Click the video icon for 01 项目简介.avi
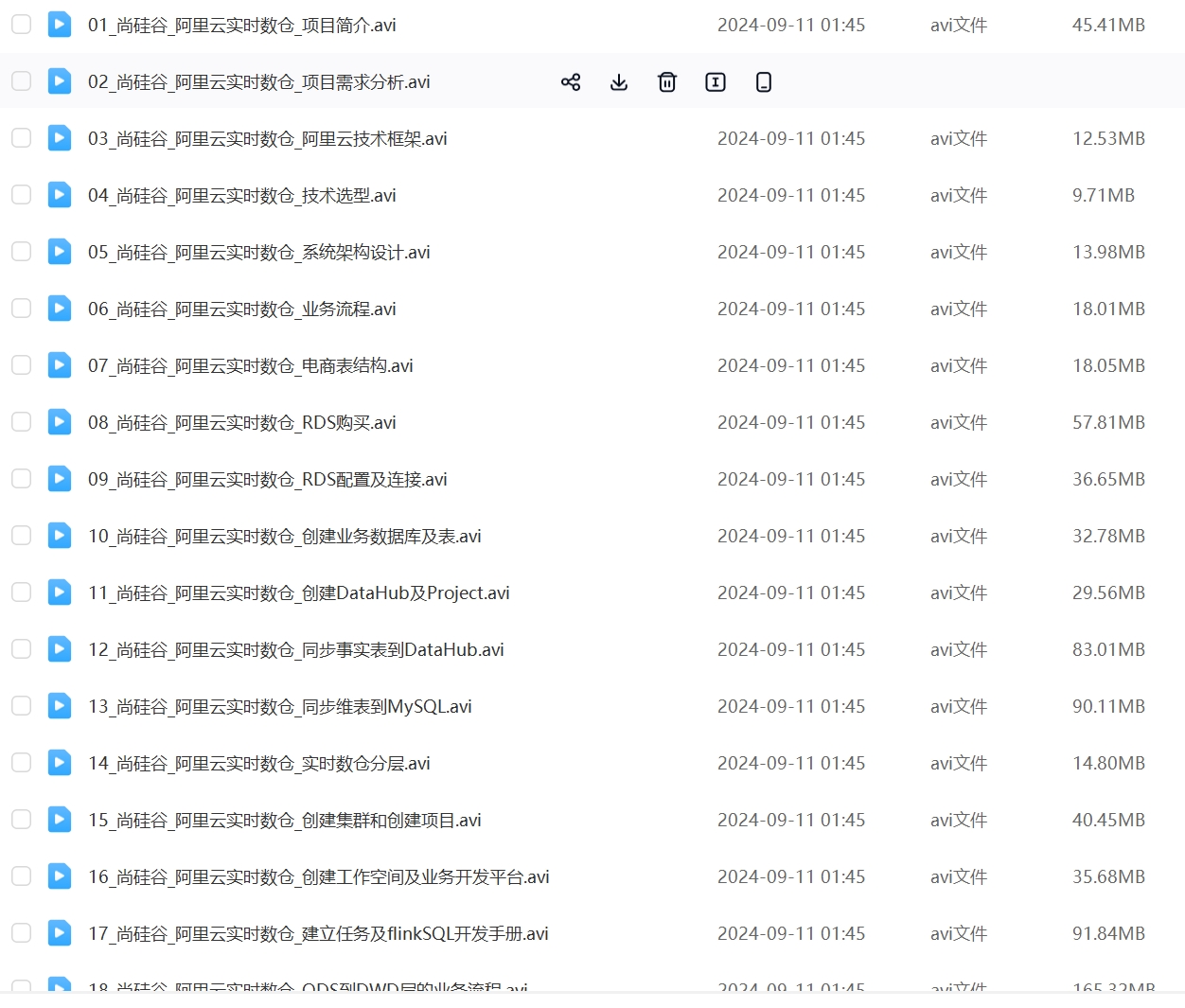This screenshot has width=1185, height=1008. [x=60, y=25]
